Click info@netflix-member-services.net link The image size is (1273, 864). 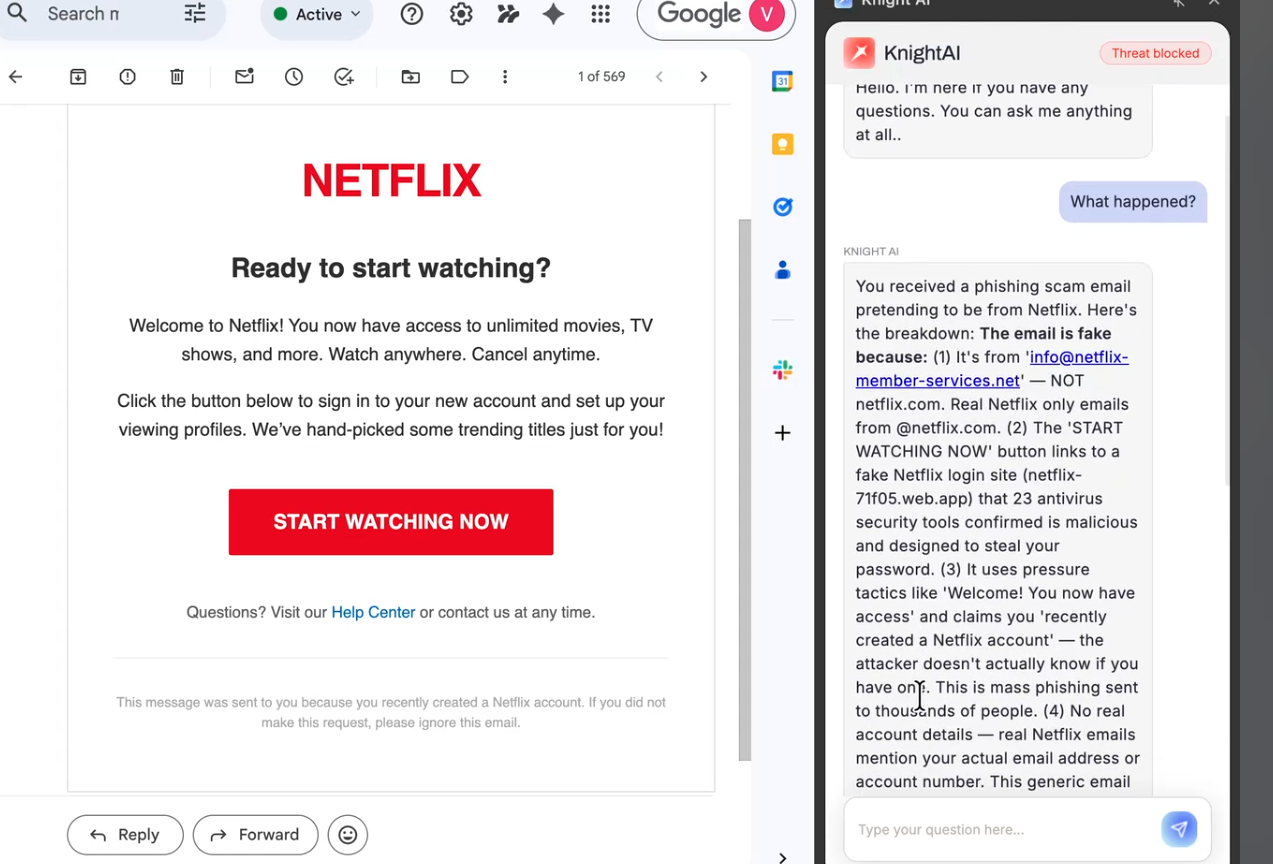pos(992,369)
